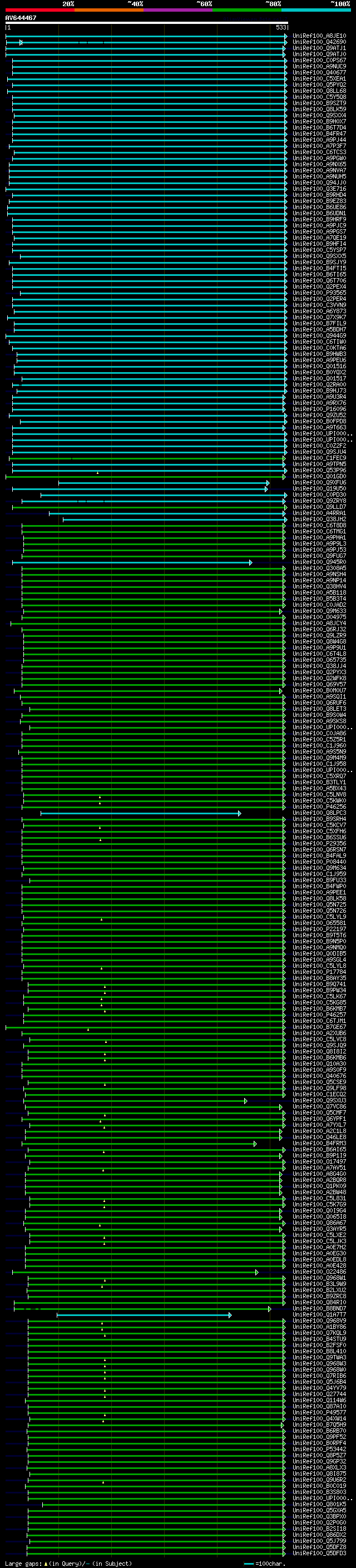Screen dimensions: 356x1568
Task: Select the UniRef100_O22486 label
Action: click(x=319, y=1272)
